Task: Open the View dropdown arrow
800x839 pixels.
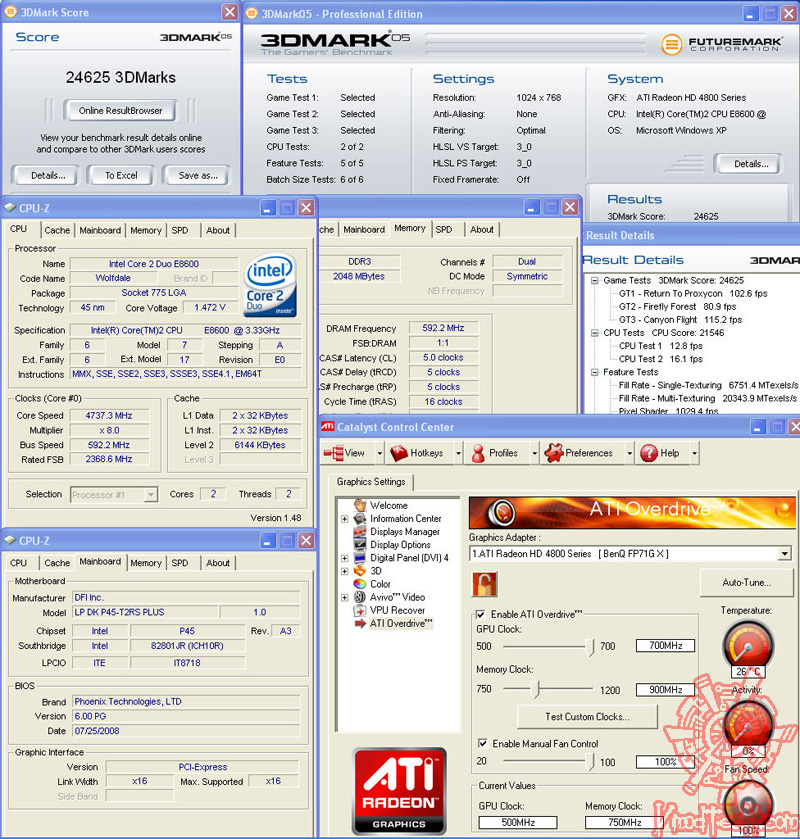Action: pos(379,453)
